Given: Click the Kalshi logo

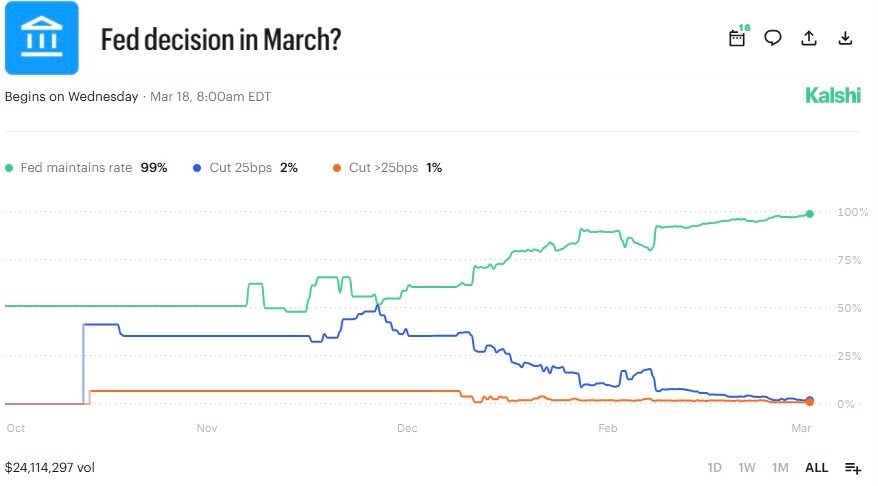Looking at the screenshot, I should (832, 96).
